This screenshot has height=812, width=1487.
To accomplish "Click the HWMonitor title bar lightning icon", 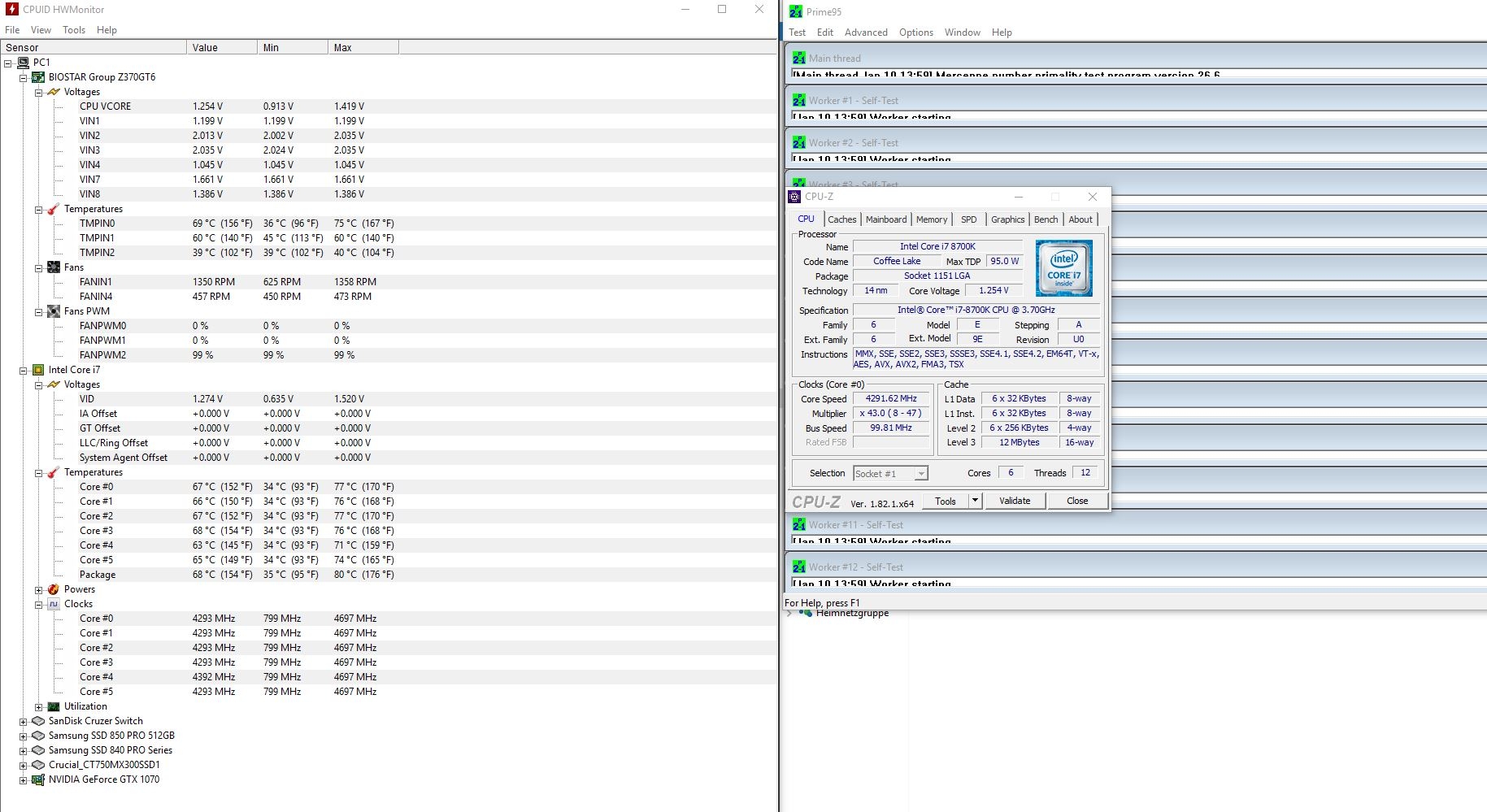I will [11, 10].
